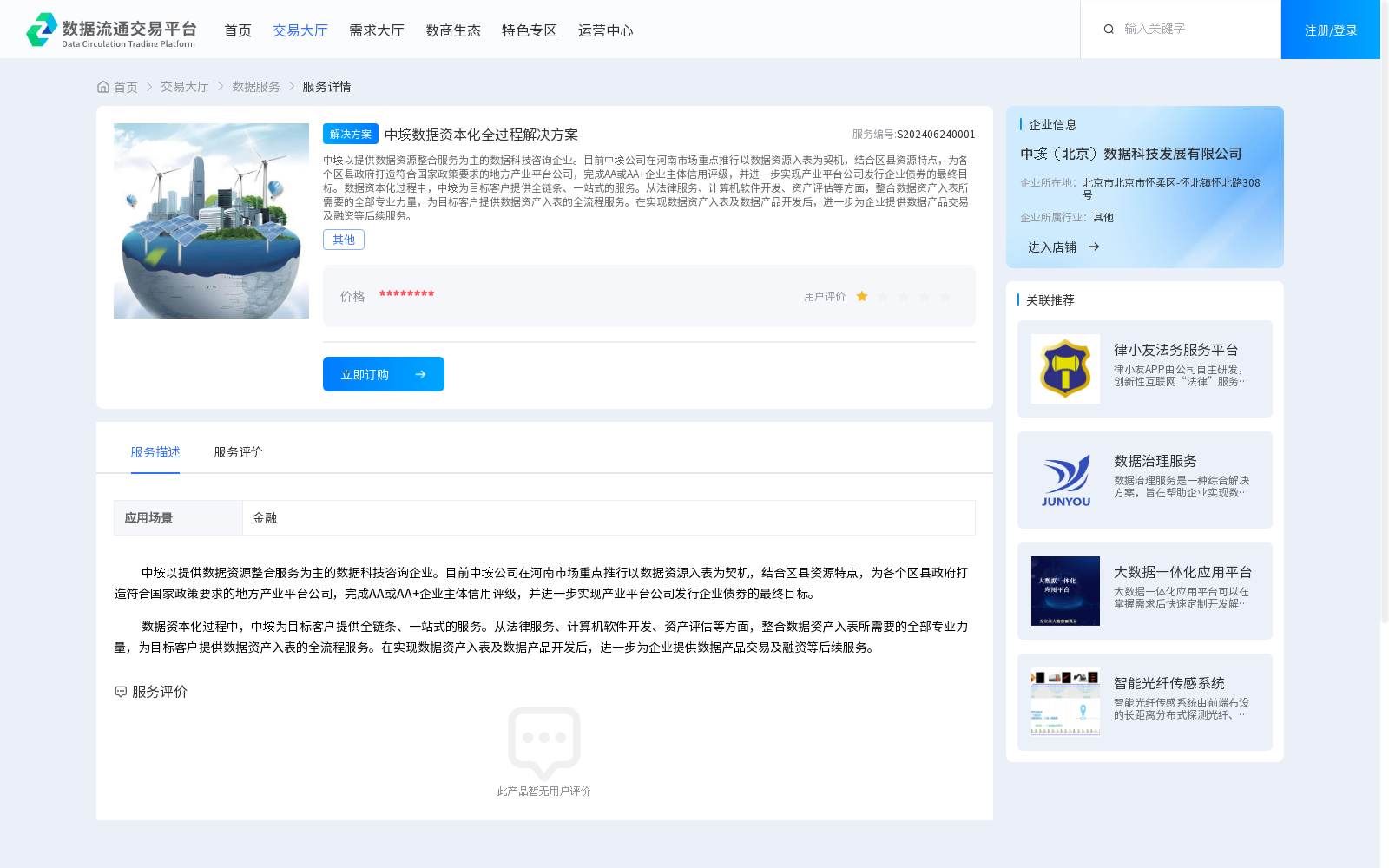Click the fifth rating star
The height and width of the screenshot is (868, 1389).
click(945, 296)
